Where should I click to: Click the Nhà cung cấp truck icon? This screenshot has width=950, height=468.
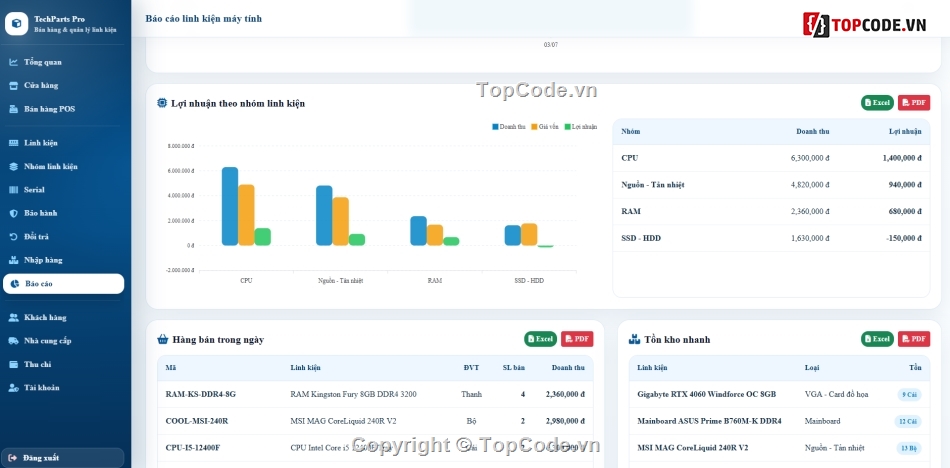[x=13, y=341]
